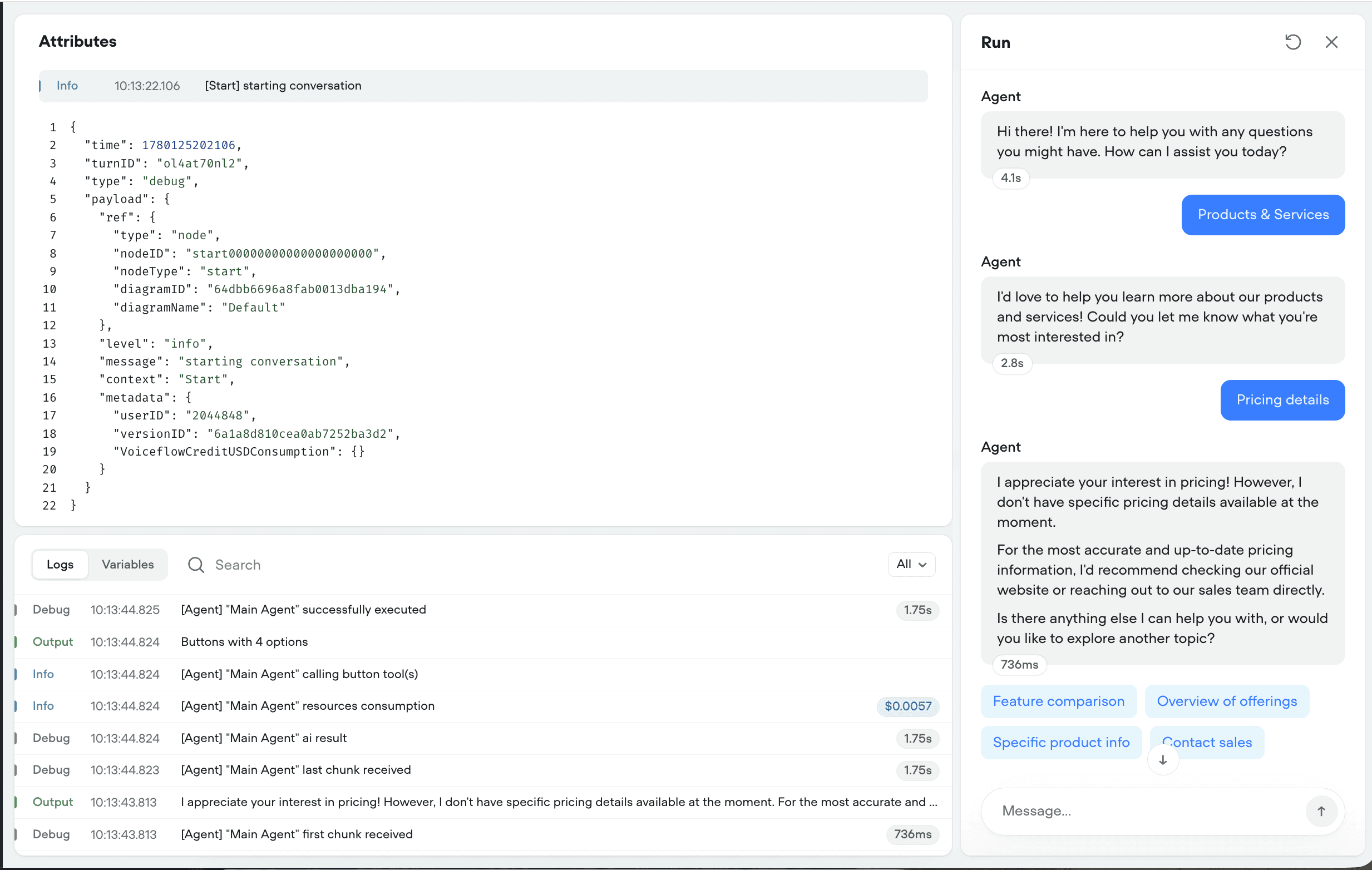The image size is (1372, 870).
Task: Click the diagramID value in the JSON
Action: [x=300, y=289]
